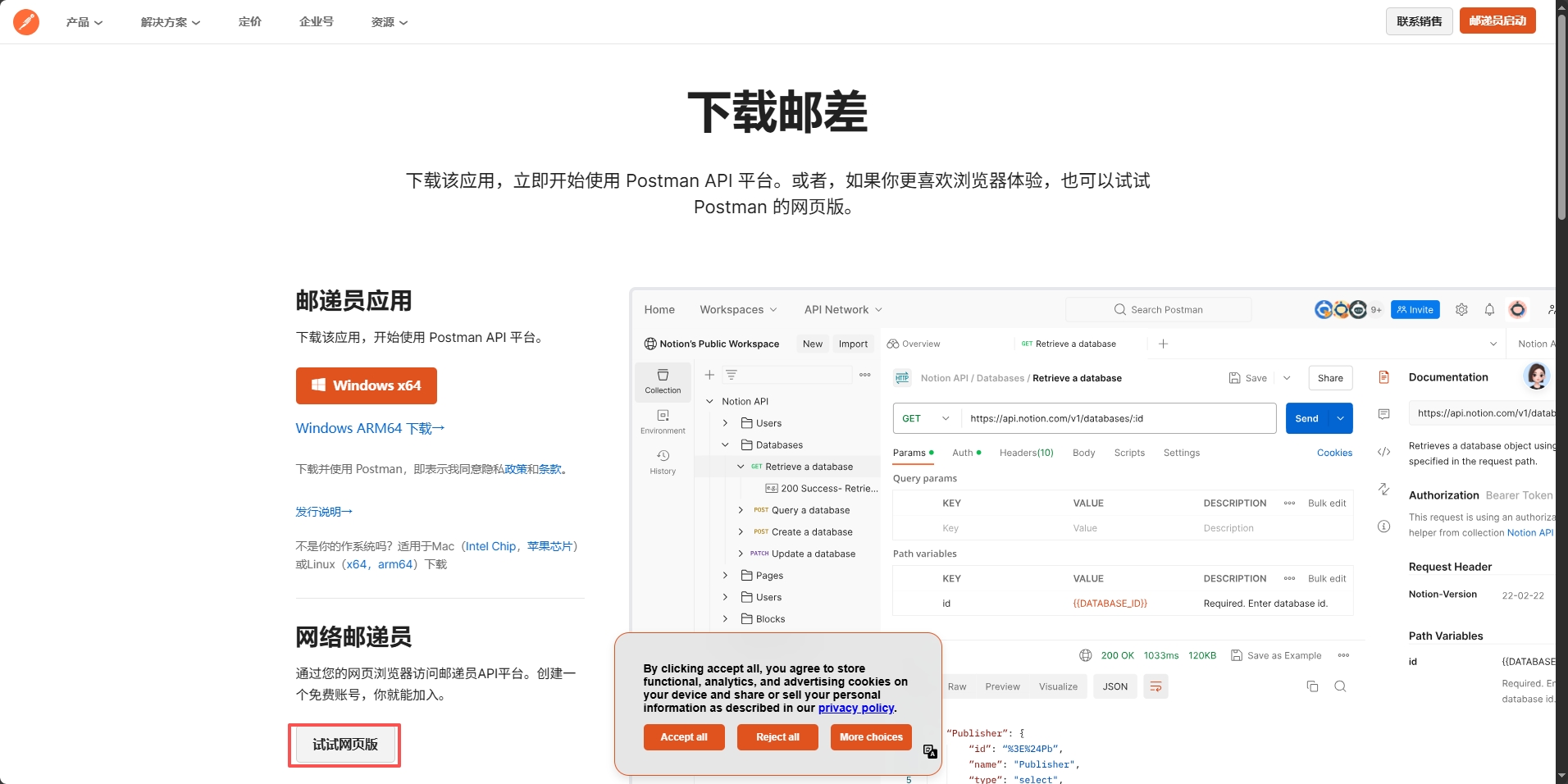This screenshot has height=784, width=1568.
Task: Click the translate icon beside the cookie banner
Action: point(930,751)
